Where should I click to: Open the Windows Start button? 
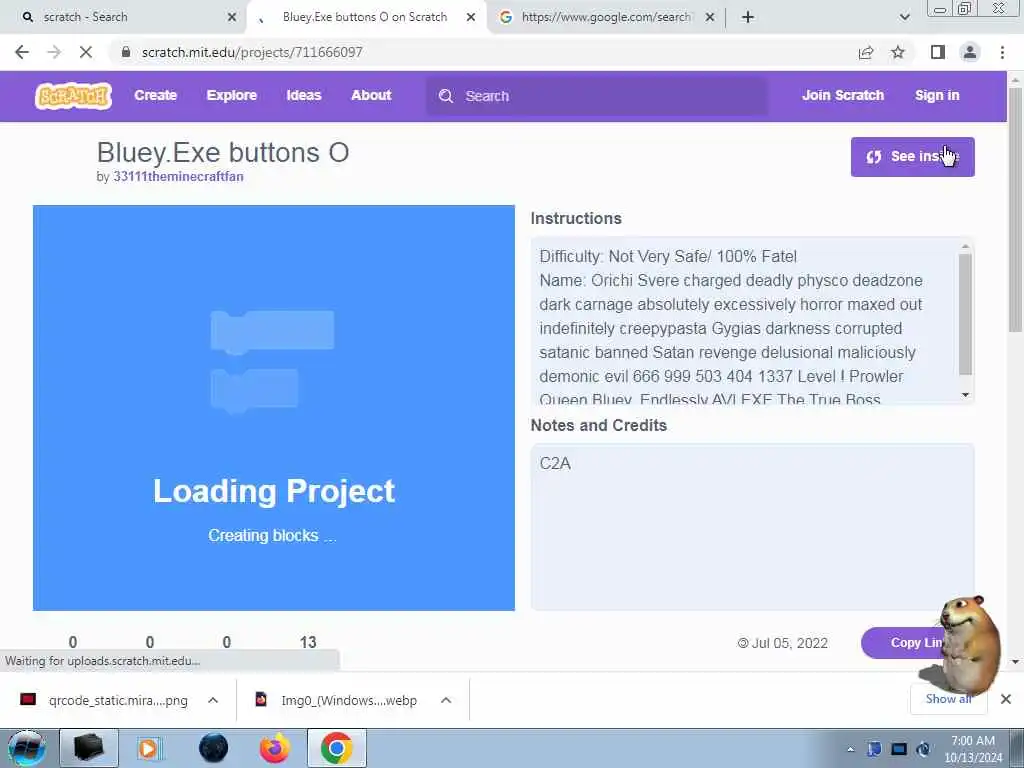pyautogui.click(x=26, y=748)
